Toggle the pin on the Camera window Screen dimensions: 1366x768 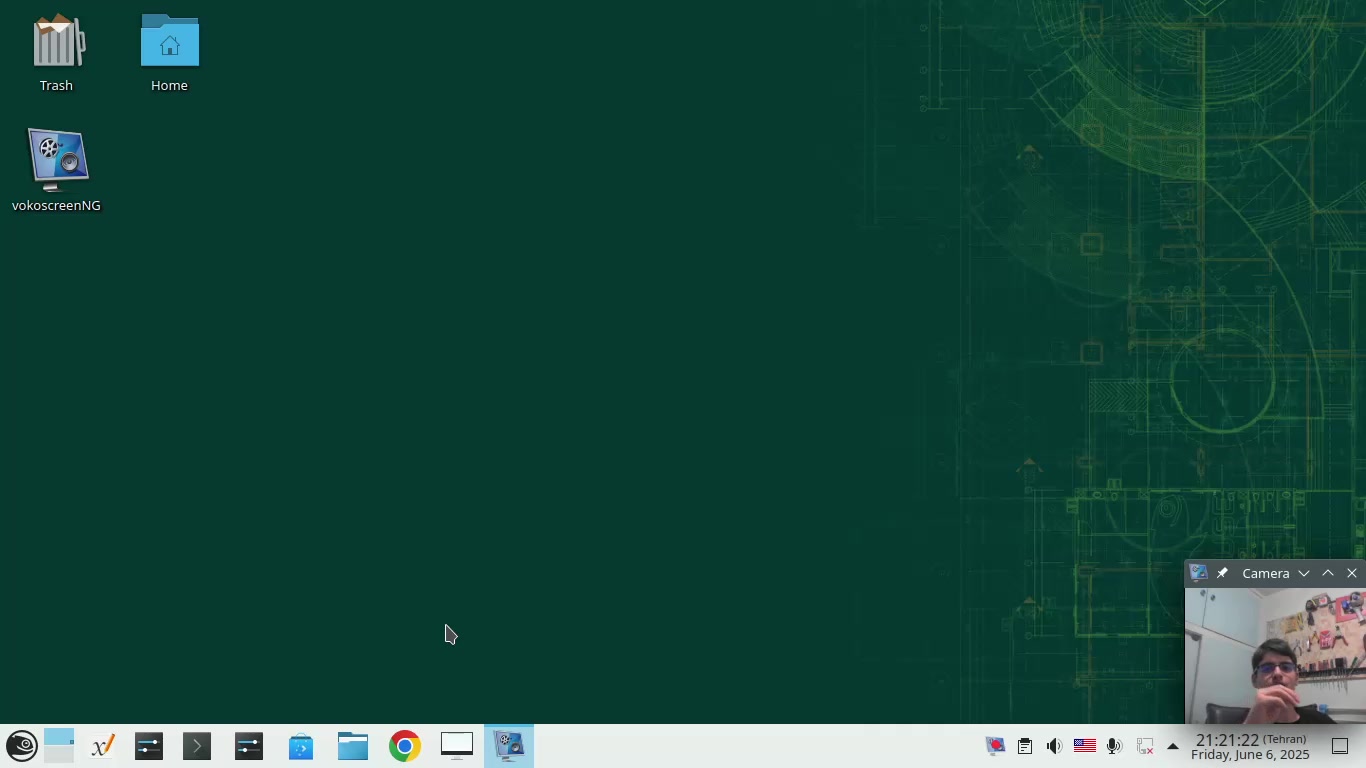pos(1222,573)
